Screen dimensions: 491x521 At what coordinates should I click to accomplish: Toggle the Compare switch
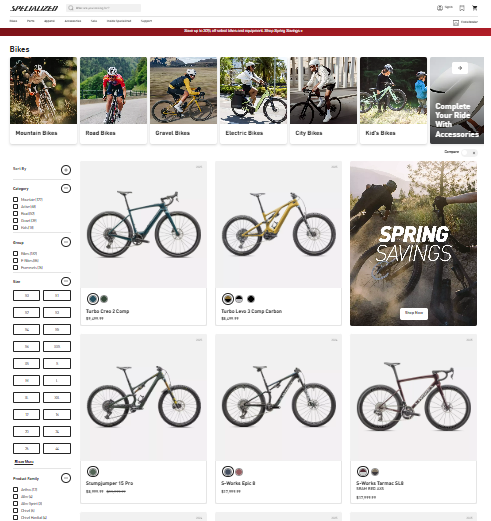[x=469, y=153]
